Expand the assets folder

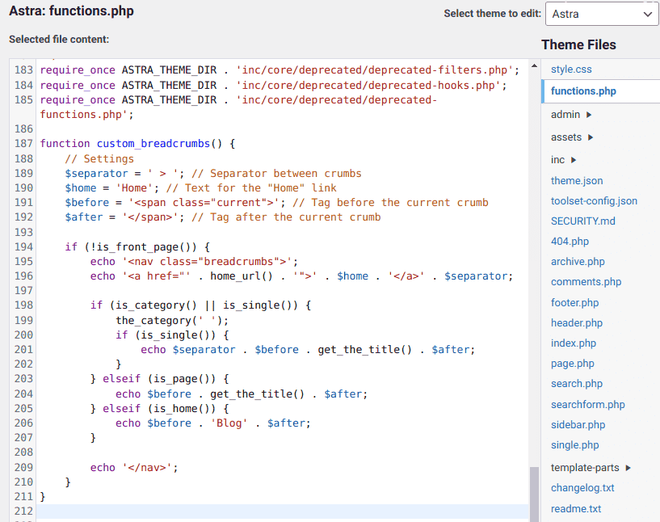point(572,137)
